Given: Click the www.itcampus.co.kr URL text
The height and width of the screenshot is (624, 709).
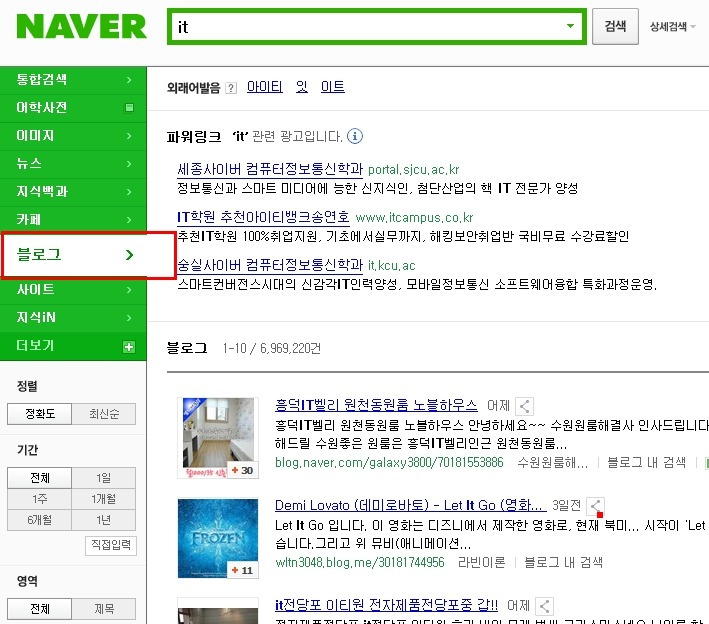Looking at the screenshot, I should (414, 218).
